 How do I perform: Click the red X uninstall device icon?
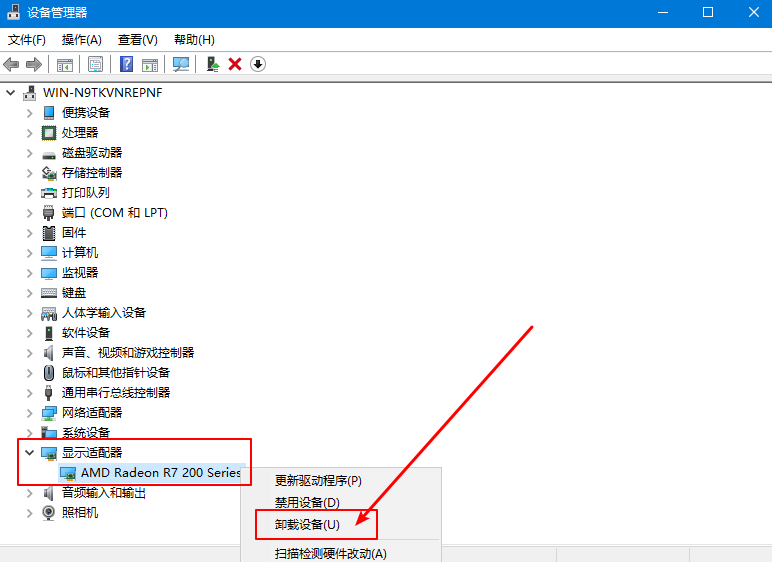tap(235, 64)
